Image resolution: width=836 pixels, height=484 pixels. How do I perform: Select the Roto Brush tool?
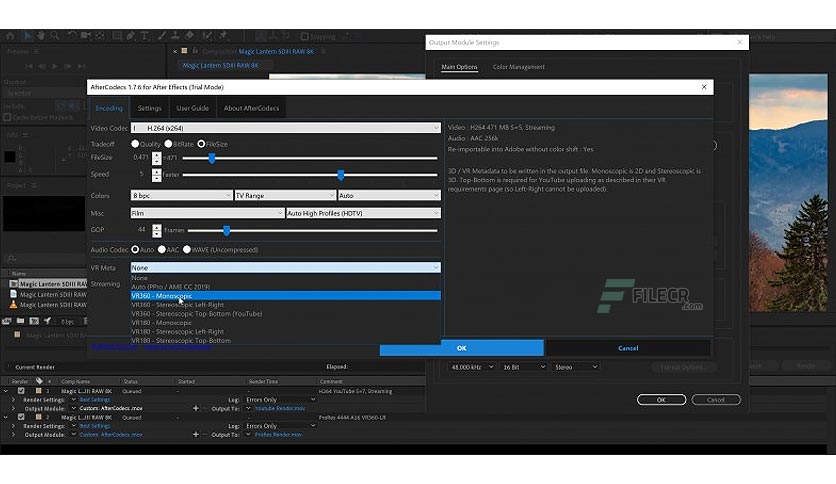click(x=207, y=36)
